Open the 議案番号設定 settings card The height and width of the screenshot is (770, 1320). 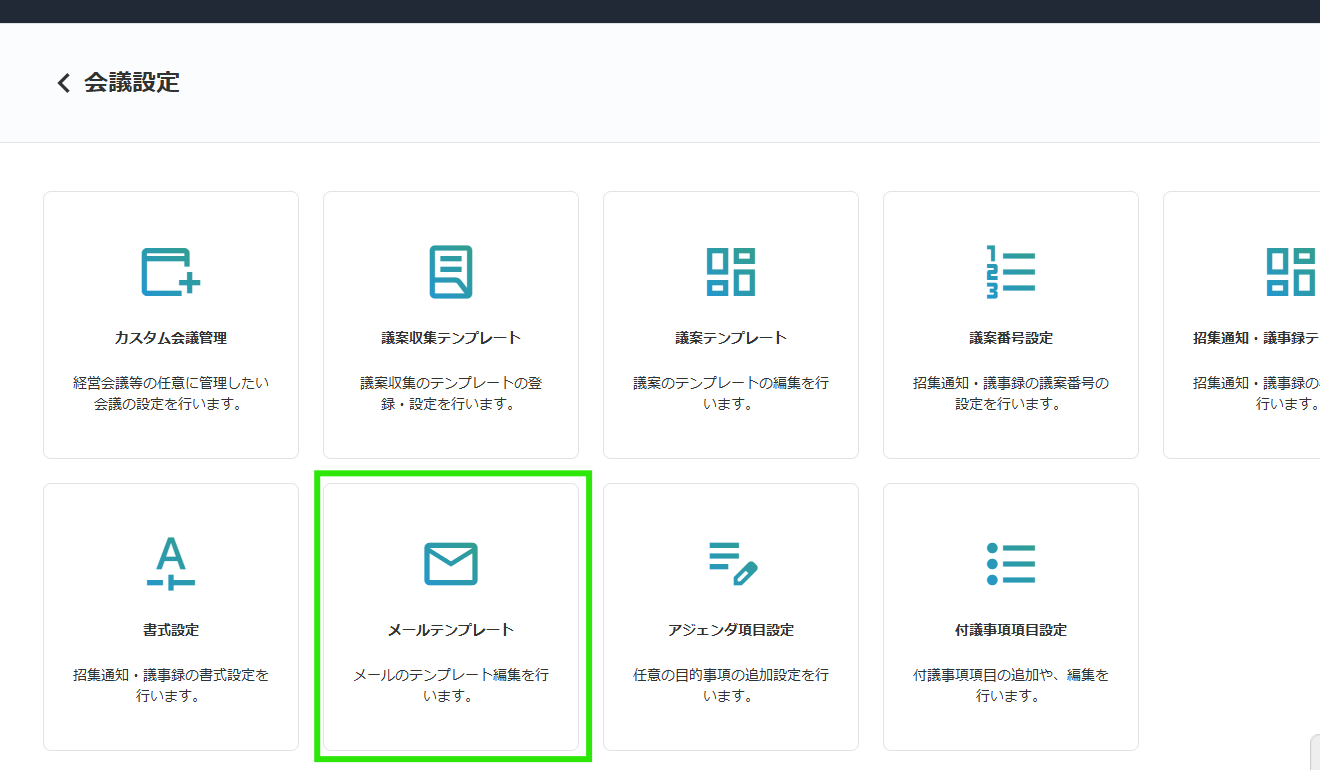click(1010, 324)
